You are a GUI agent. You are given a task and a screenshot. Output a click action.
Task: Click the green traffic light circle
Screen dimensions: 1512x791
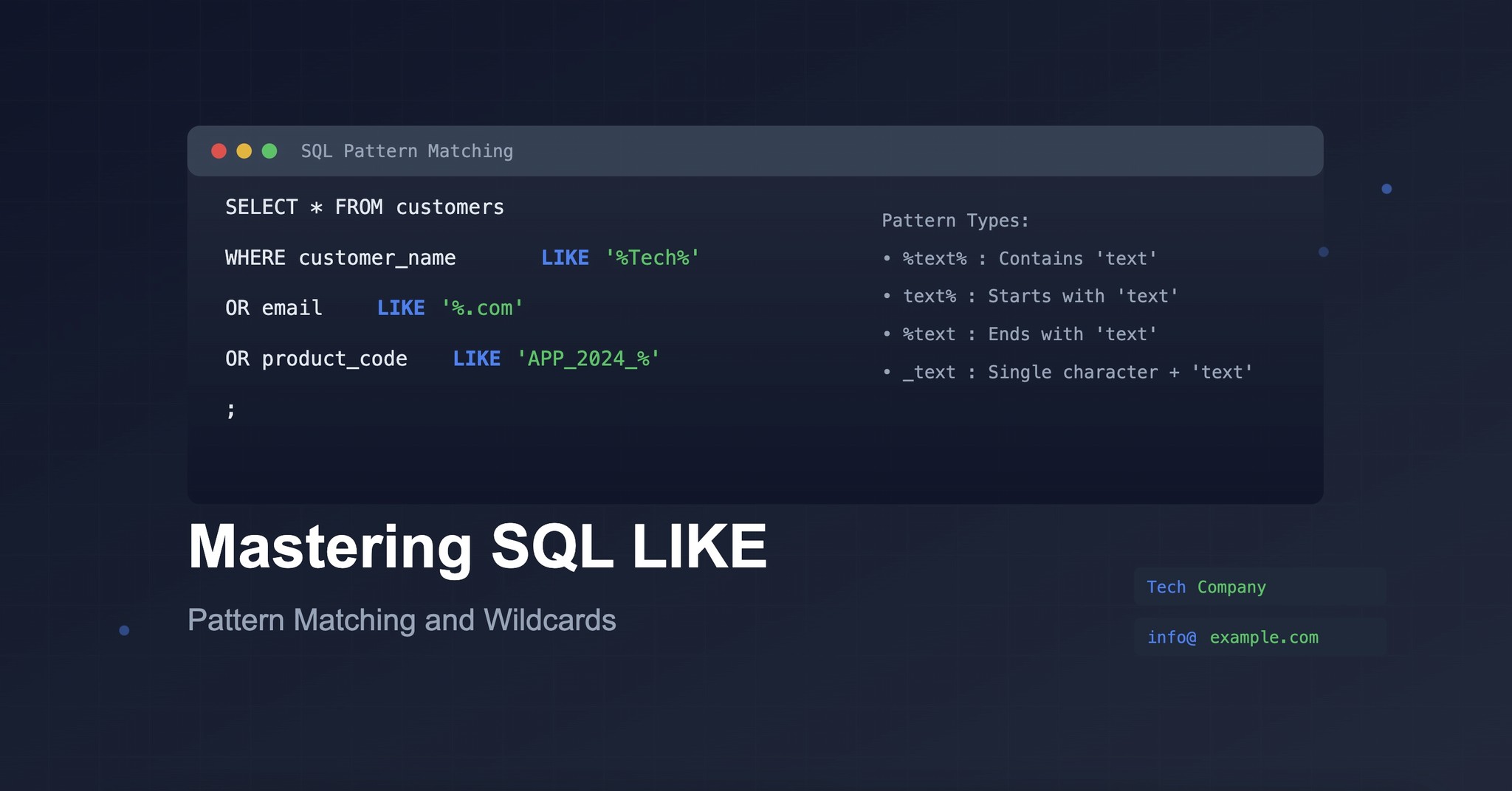(270, 151)
